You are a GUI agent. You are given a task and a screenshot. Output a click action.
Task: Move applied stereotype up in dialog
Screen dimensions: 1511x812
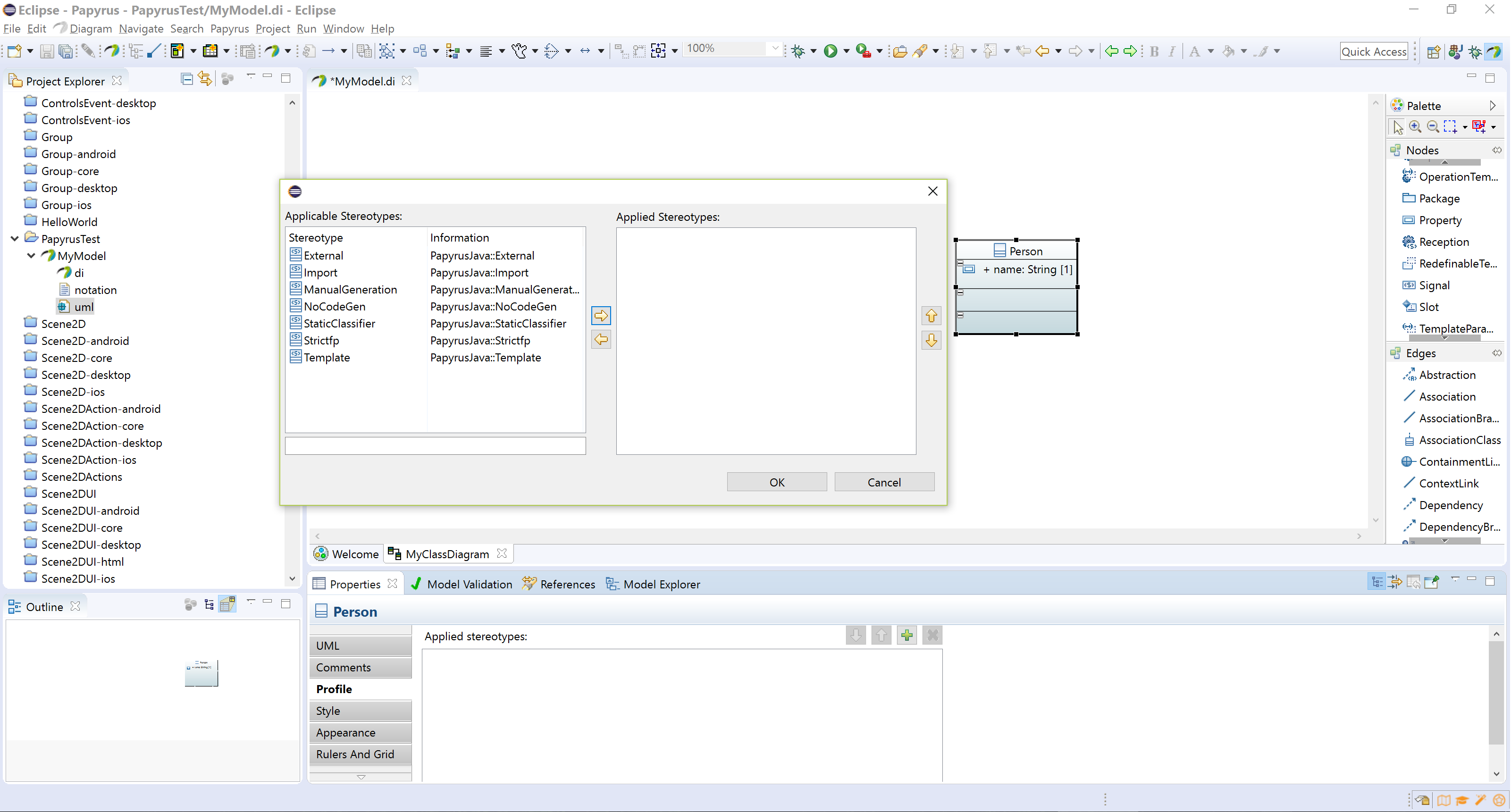tap(931, 316)
